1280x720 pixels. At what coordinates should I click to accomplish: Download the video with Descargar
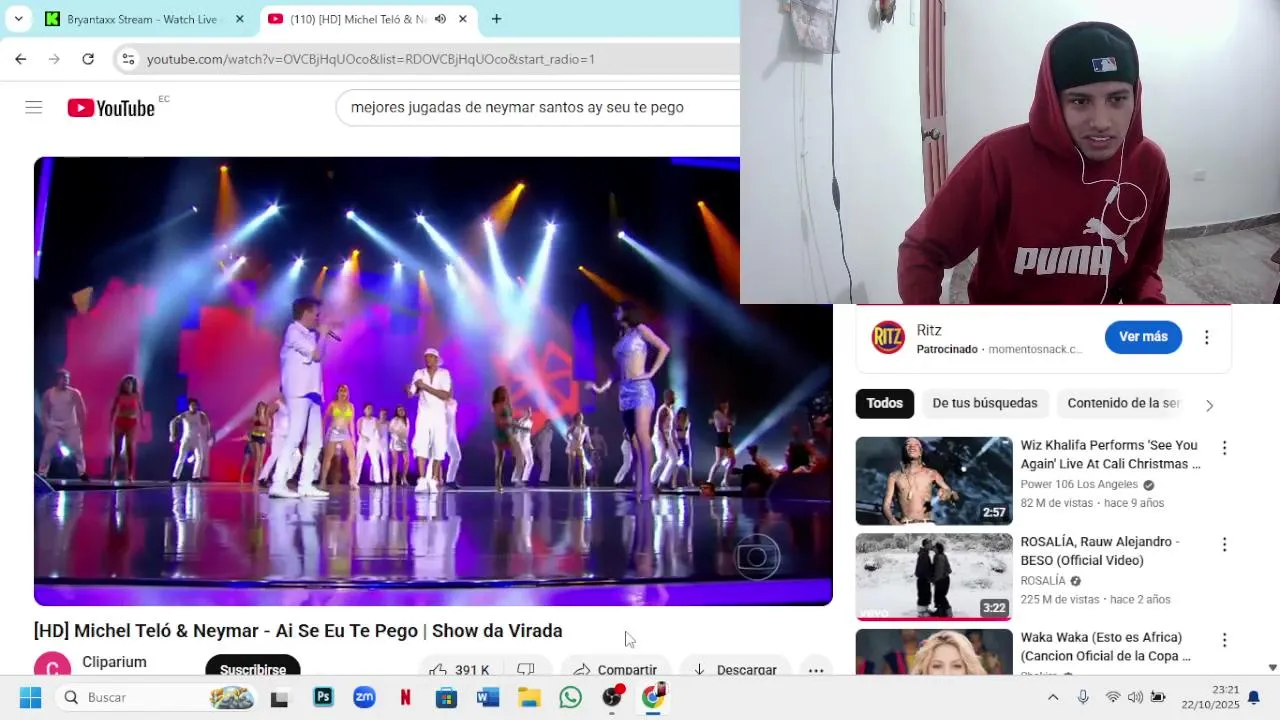click(x=735, y=669)
